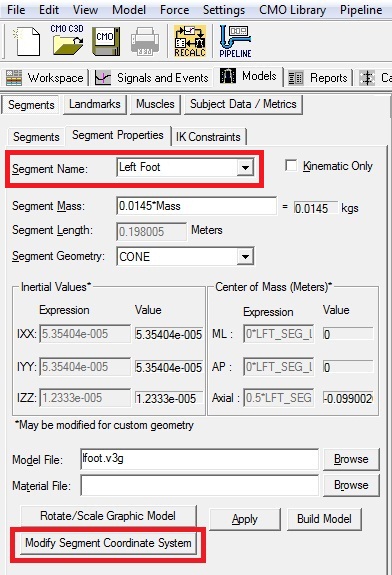Click Rotate/Scale Graphic Model button
The image size is (392, 575).
coord(108,516)
